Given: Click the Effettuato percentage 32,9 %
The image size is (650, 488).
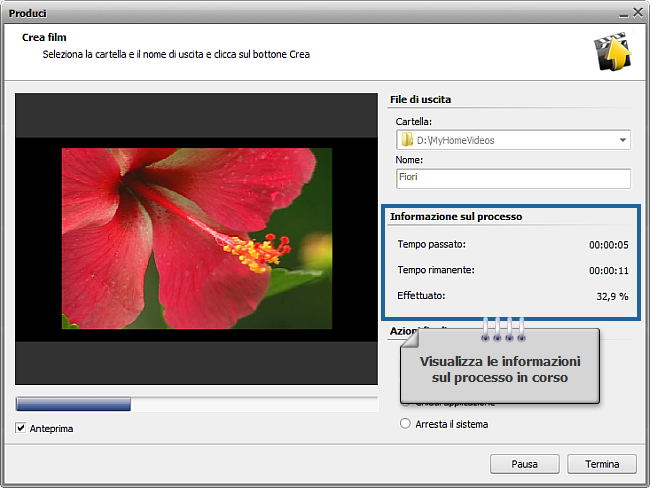Looking at the screenshot, I should (610, 297).
